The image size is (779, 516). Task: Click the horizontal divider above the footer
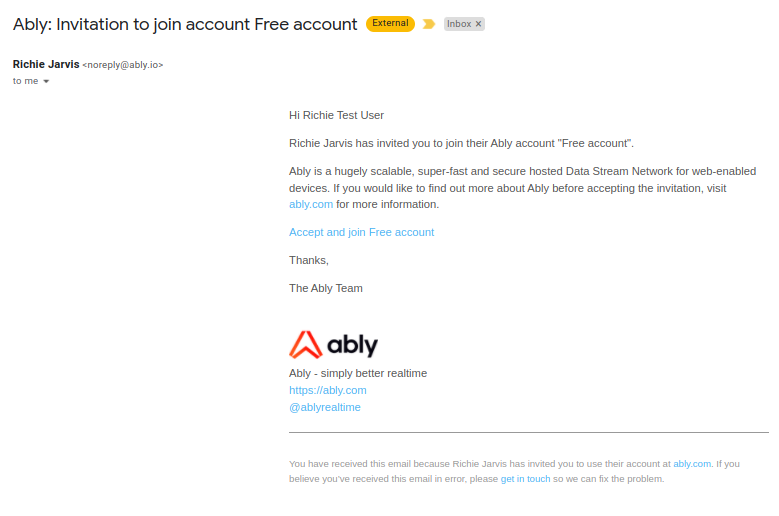coord(529,433)
